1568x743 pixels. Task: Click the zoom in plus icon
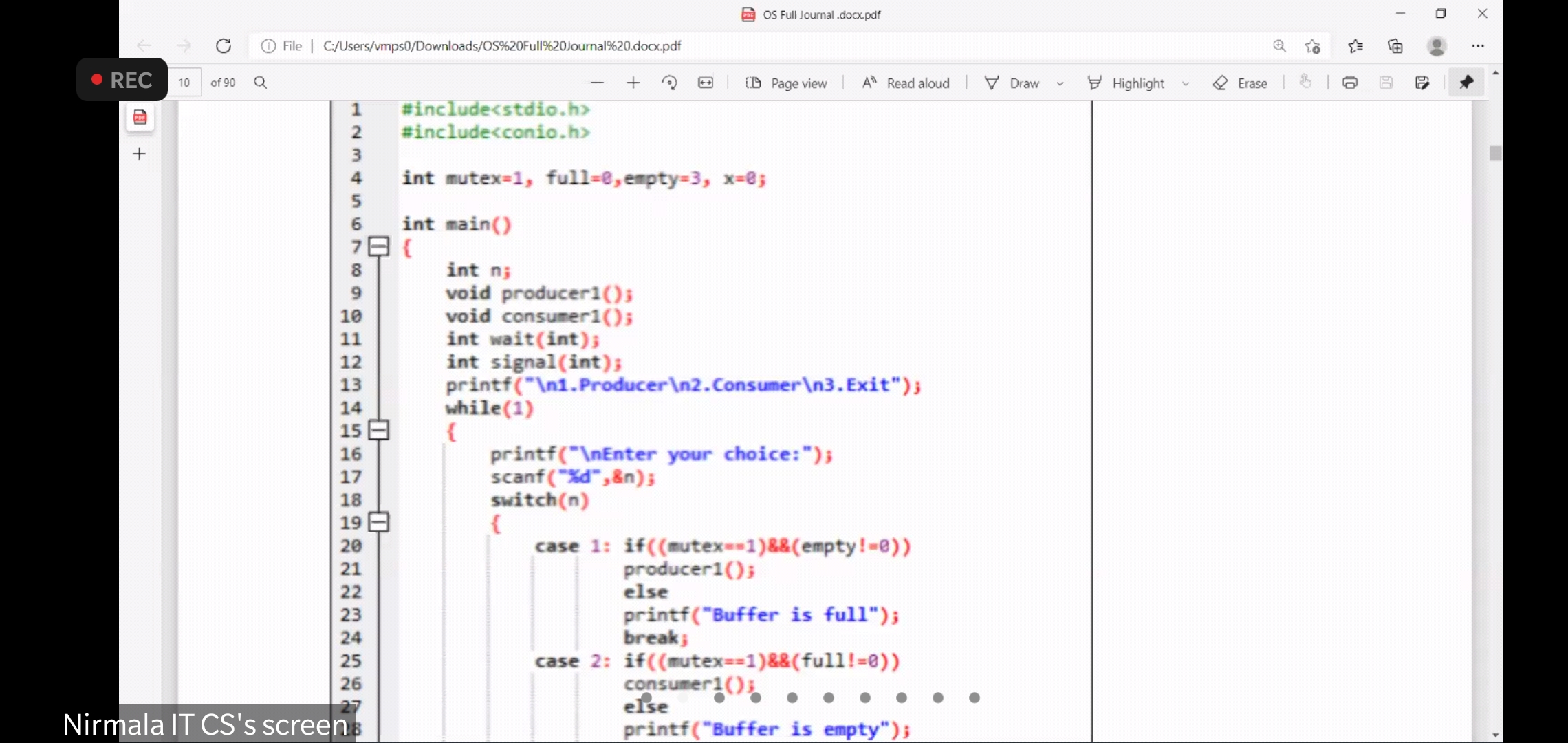click(x=633, y=83)
